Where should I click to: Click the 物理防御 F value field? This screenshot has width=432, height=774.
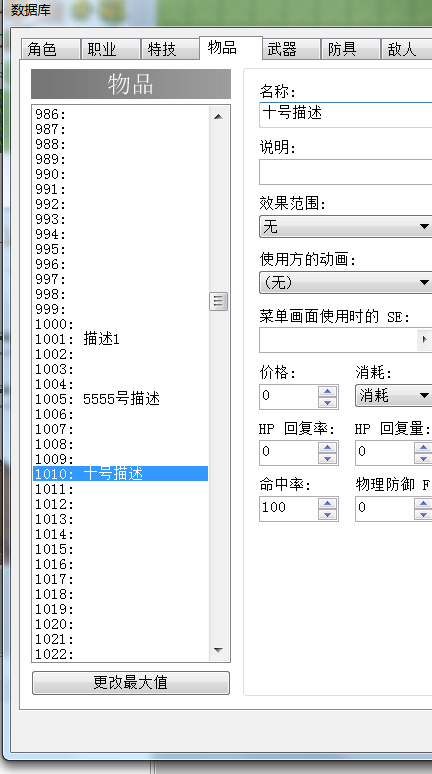(x=385, y=508)
